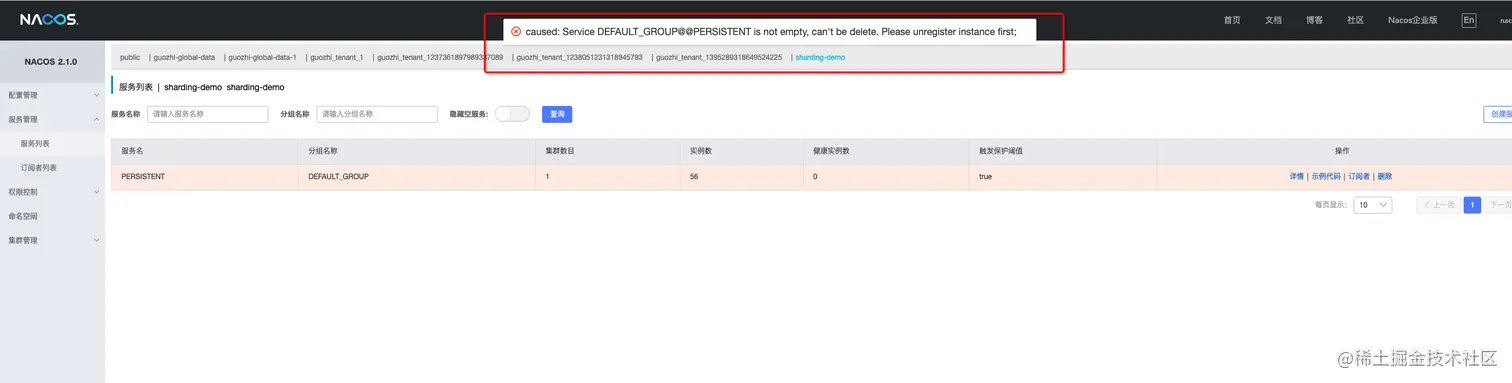Focus the 服务名称 input field

tap(208, 114)
